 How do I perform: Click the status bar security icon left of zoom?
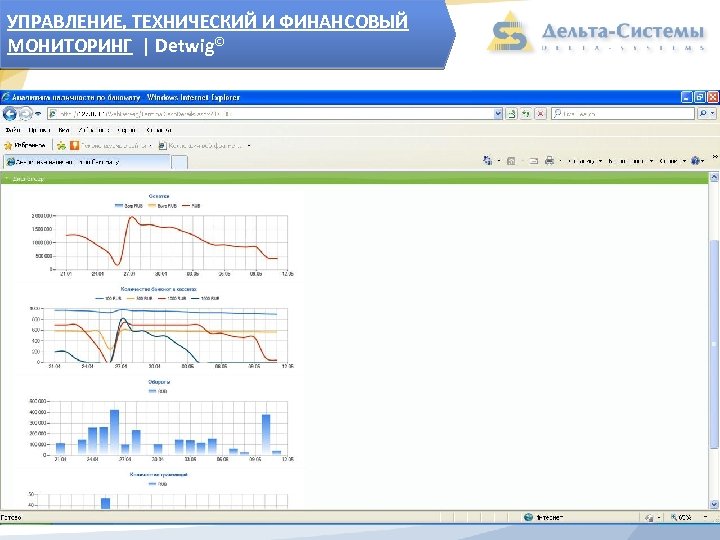(x=649, y=518)
